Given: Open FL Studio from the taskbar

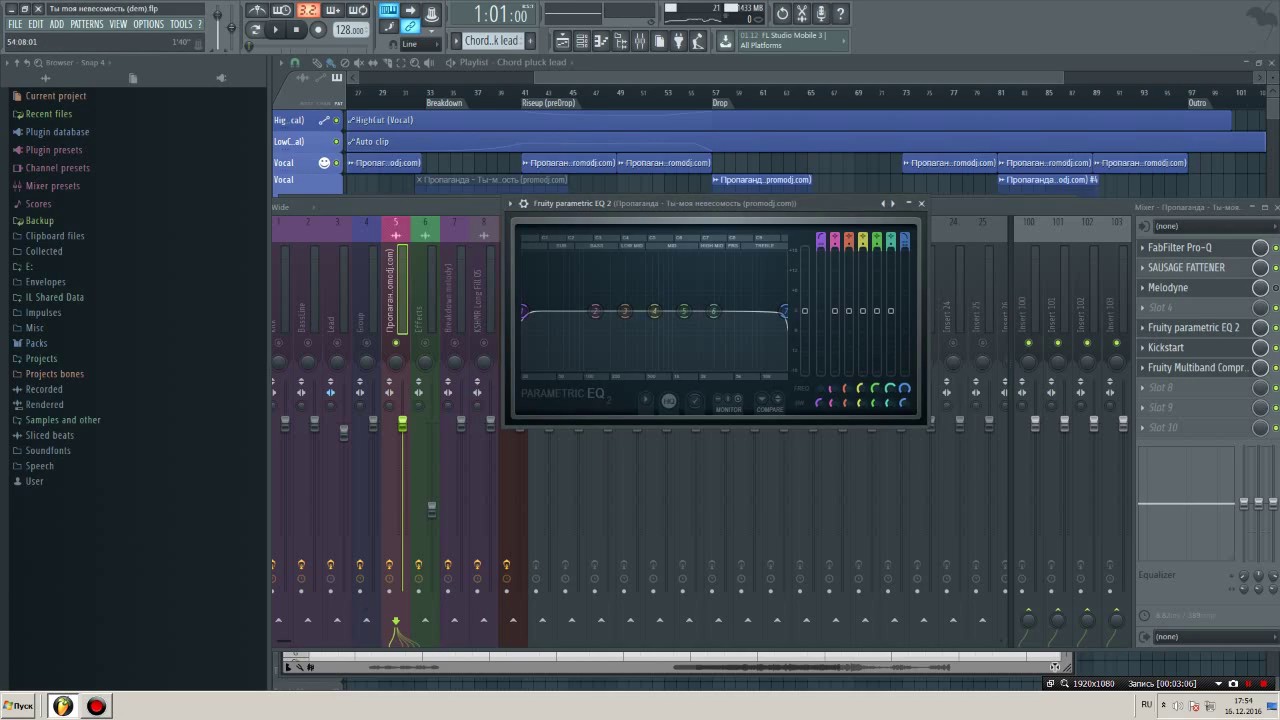Looking at the screenshot, I should (x=63, y=706).
